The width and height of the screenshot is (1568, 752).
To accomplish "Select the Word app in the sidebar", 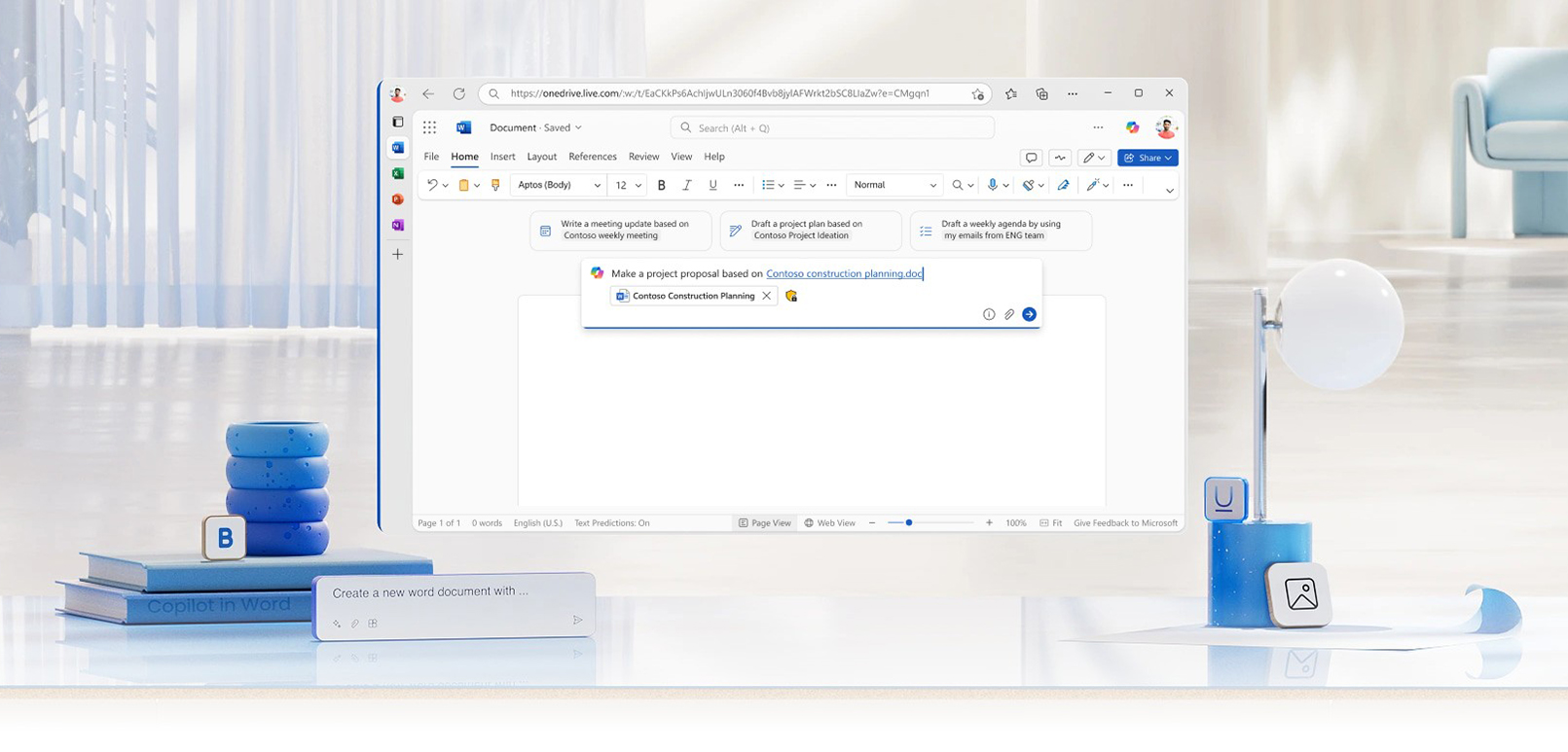I will 397,148.
